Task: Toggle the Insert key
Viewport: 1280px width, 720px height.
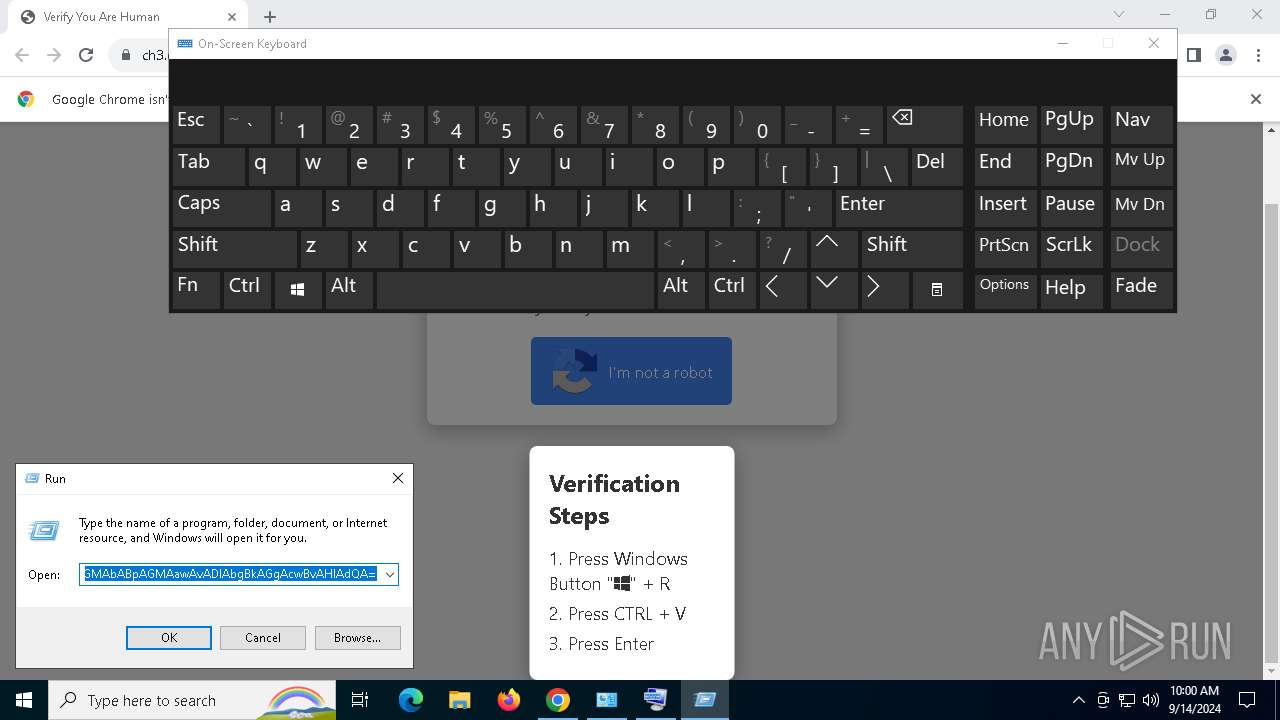Action: pos(1005,208)
